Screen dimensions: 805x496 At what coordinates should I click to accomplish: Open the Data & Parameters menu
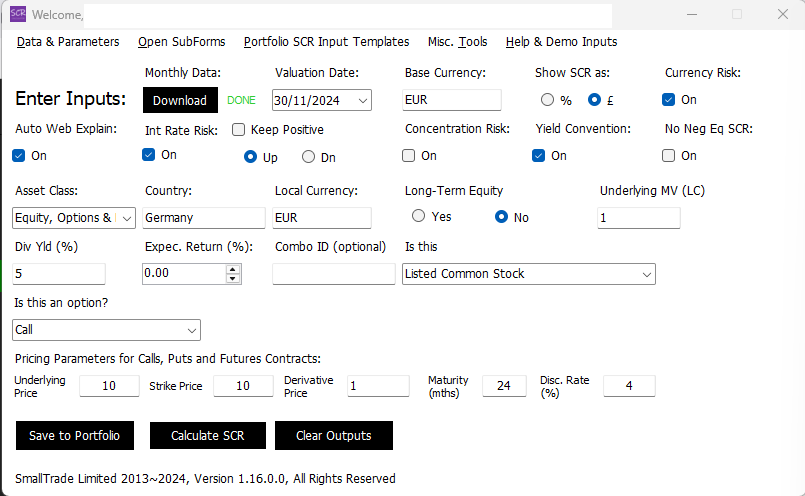click(x=68, y=42)
